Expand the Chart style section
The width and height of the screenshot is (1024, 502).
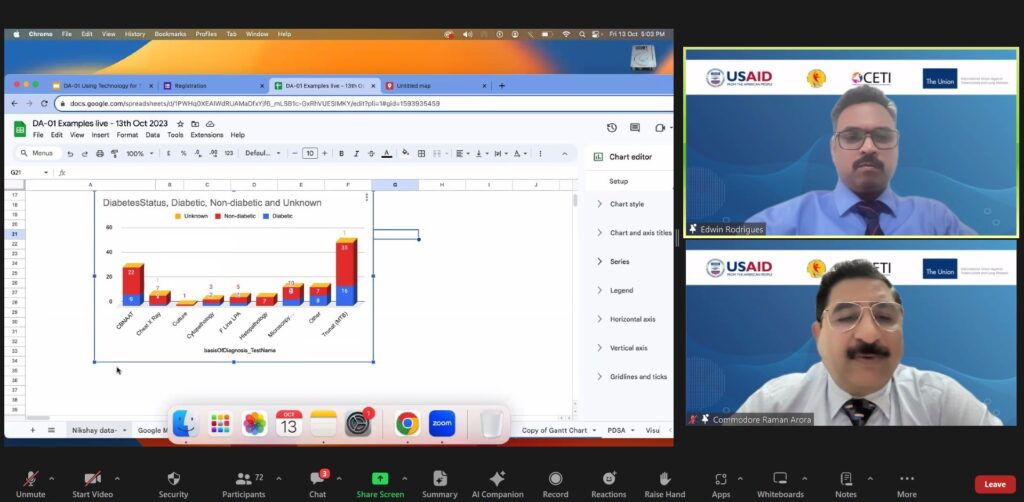coord(626,204)
